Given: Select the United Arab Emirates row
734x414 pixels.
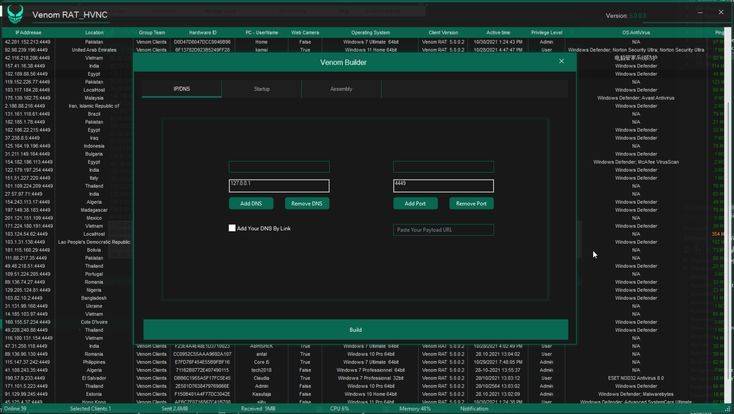Looking at the screenshot, I should tap(94, 50).
